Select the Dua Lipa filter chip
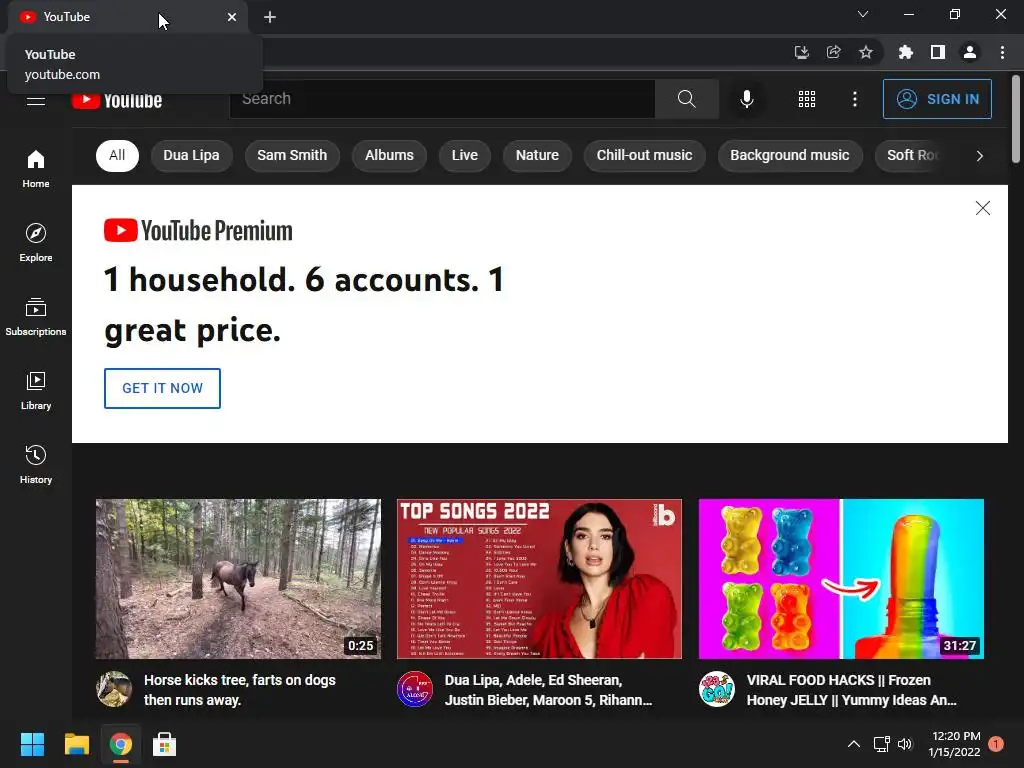 [x=191, y=155]
